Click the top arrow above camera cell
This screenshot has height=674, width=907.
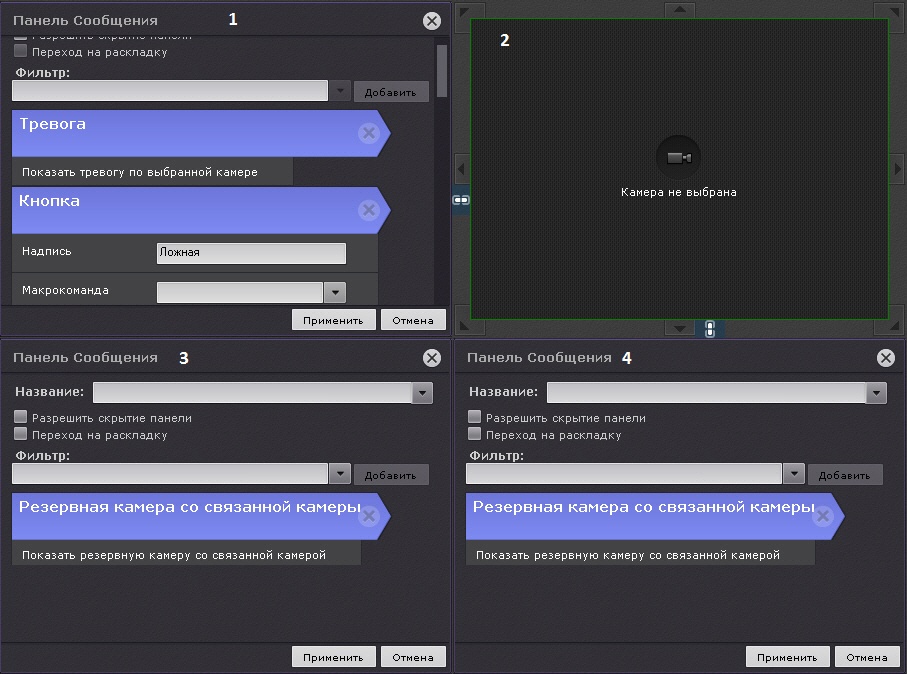(x=679, y=9)
